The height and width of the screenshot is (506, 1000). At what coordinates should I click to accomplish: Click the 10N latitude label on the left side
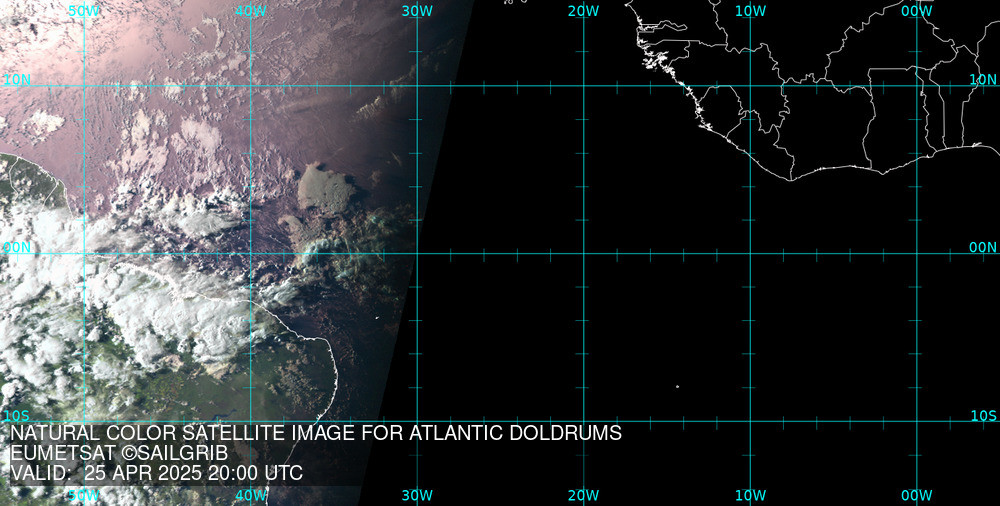17,80
